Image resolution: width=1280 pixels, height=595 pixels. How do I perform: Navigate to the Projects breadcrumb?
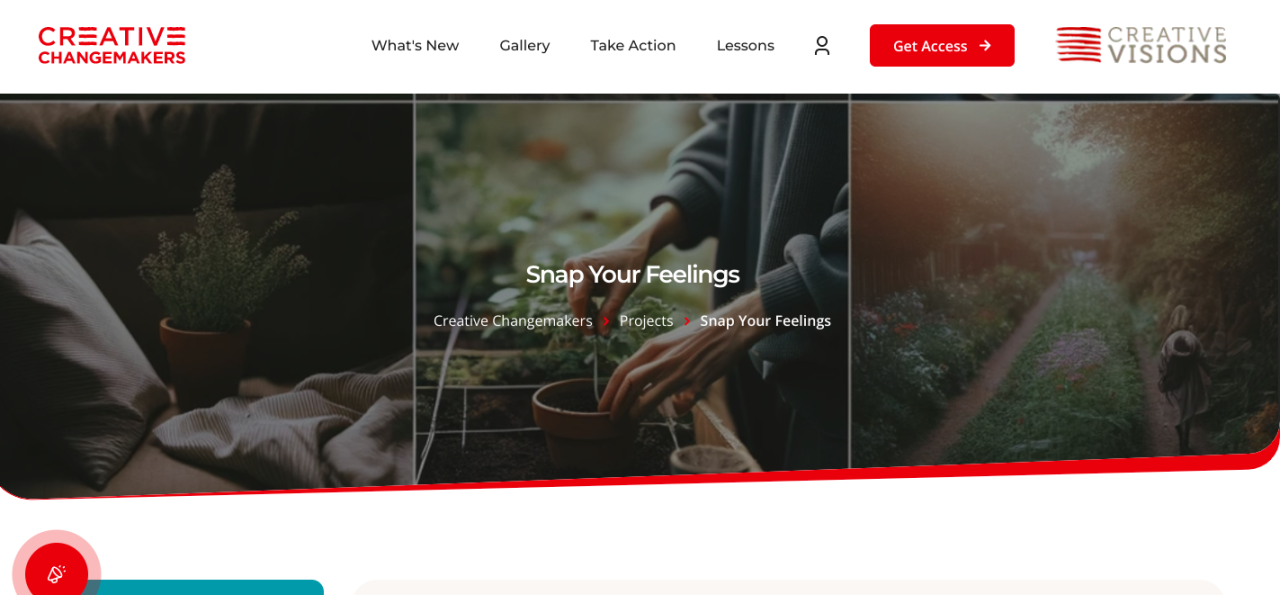pos(646,321)
